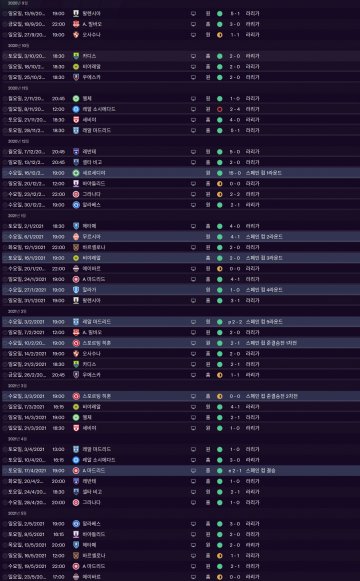This screenshot has height=581, width=360.
Task: Click A. Madrid badge in Spanish Cup final row
Action: tap(76, 471)
